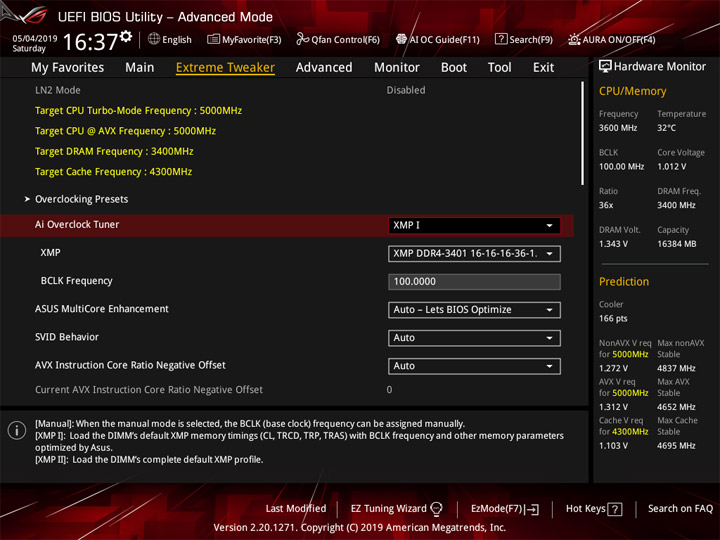Screen dimensions: 720x540
Task: Click the EzMode exit arrow icon
Action: pos(532,509)
